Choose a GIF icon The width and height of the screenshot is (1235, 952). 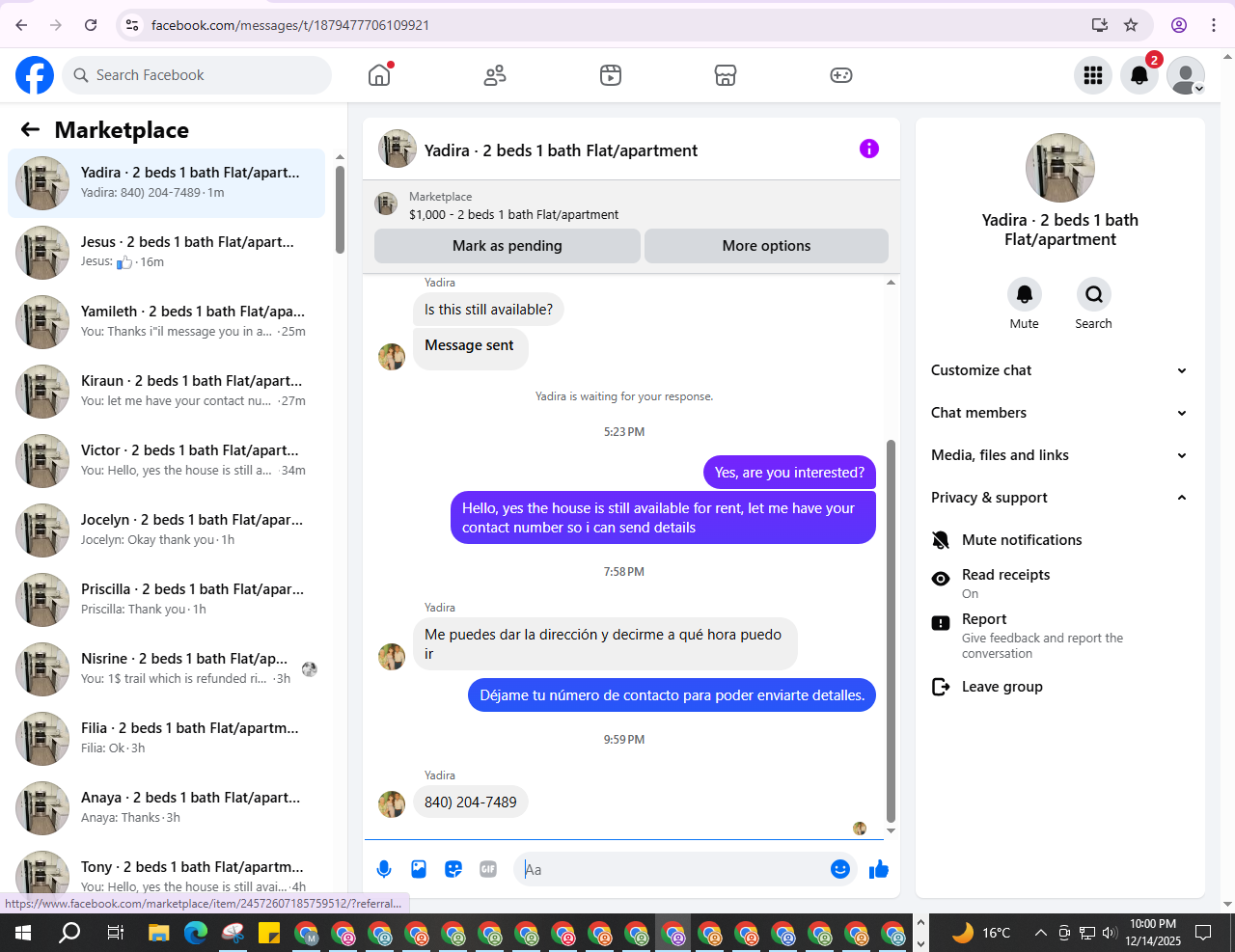[x=488, y=869]
